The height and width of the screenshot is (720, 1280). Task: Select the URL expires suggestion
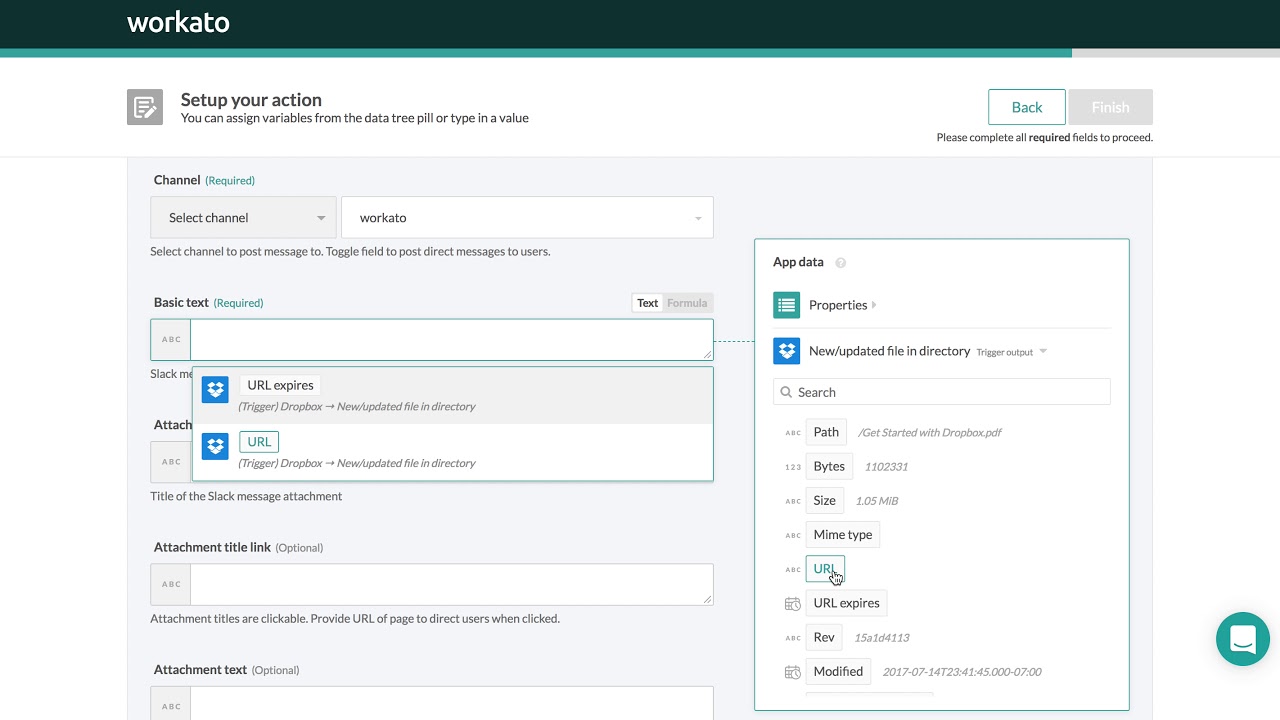(x=453, y=395)
